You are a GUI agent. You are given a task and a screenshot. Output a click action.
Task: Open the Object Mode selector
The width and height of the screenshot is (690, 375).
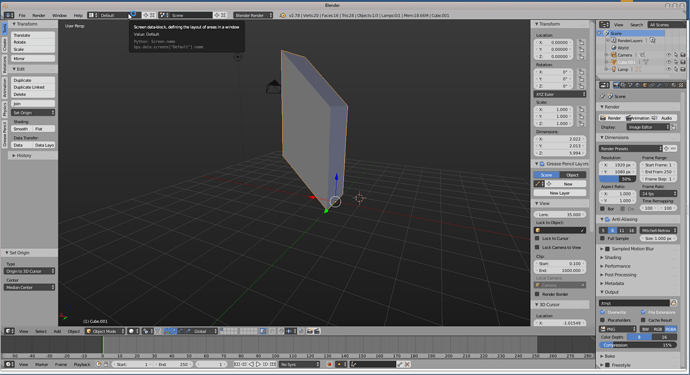pos(105,331)
